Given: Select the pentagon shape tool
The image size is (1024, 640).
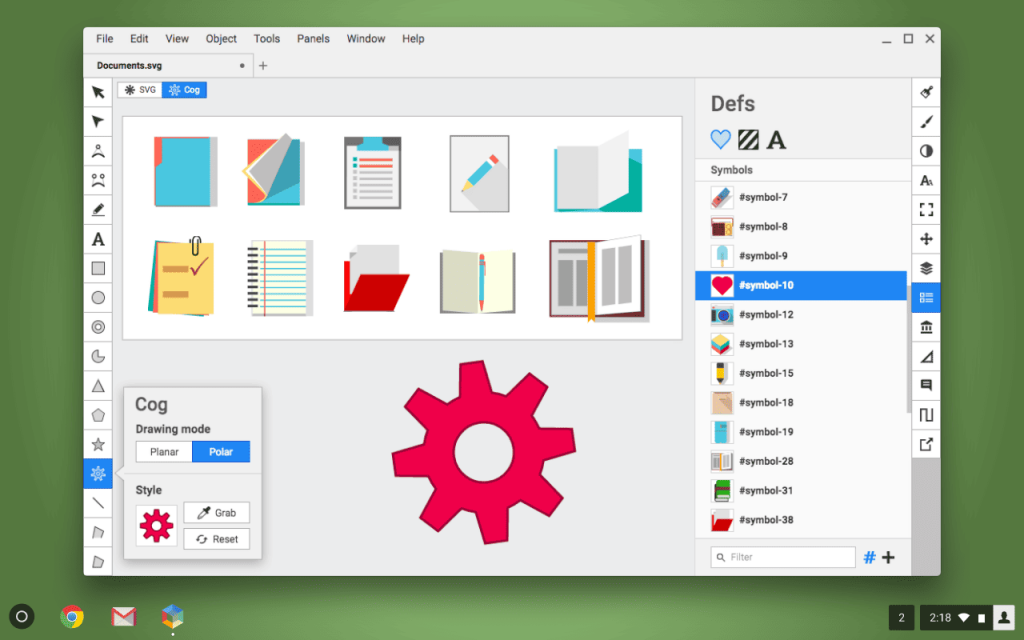Looking at the screenshot, I should tap(97, 414).
